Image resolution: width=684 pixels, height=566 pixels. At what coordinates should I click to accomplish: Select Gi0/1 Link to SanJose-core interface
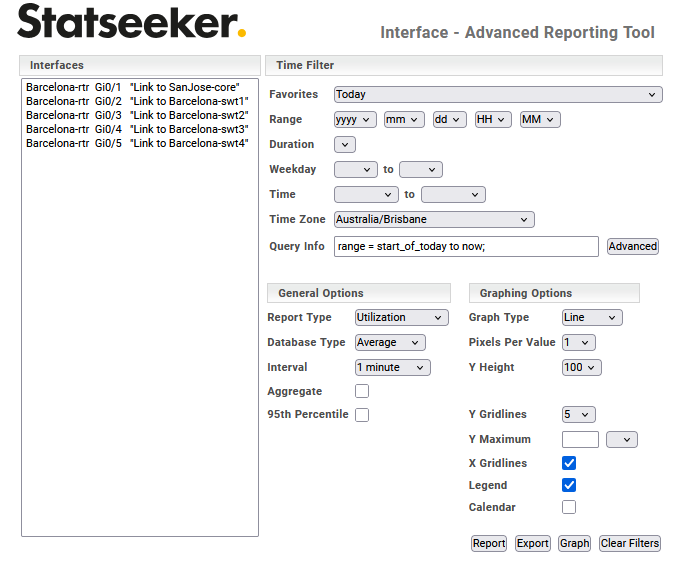[x=133, y=87]
